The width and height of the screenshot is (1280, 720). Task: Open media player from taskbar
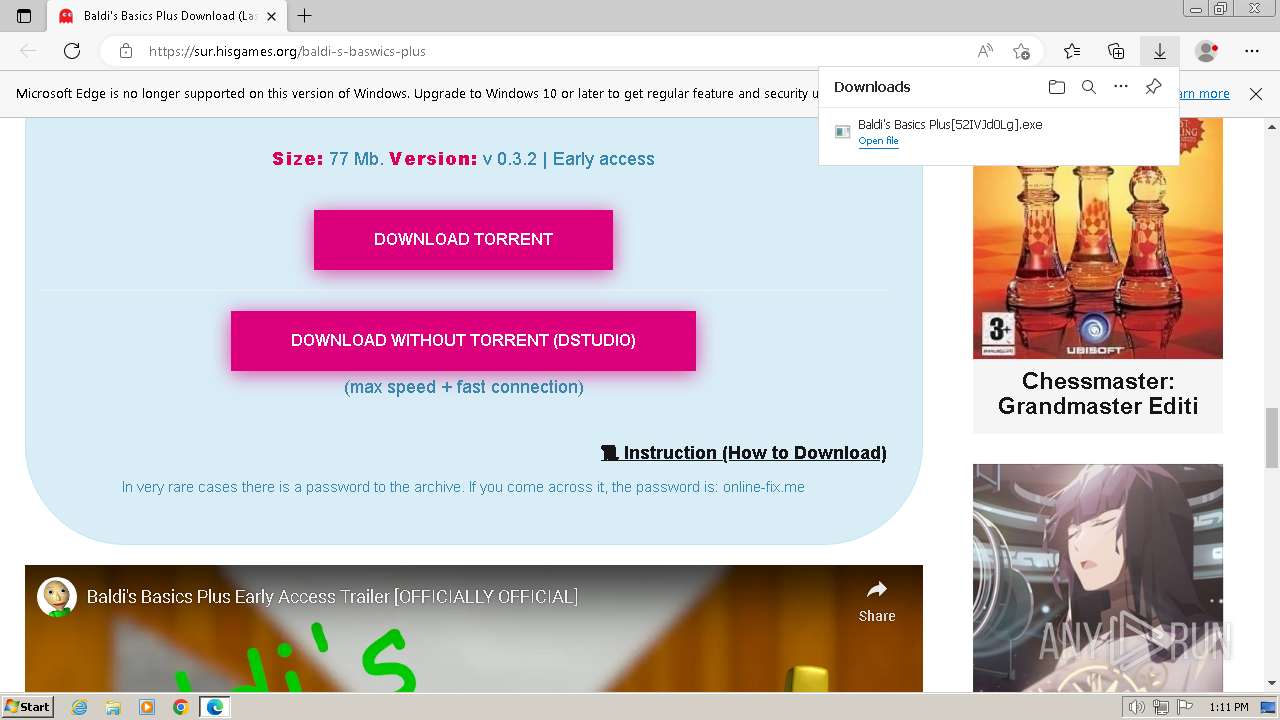coord(147,707)
